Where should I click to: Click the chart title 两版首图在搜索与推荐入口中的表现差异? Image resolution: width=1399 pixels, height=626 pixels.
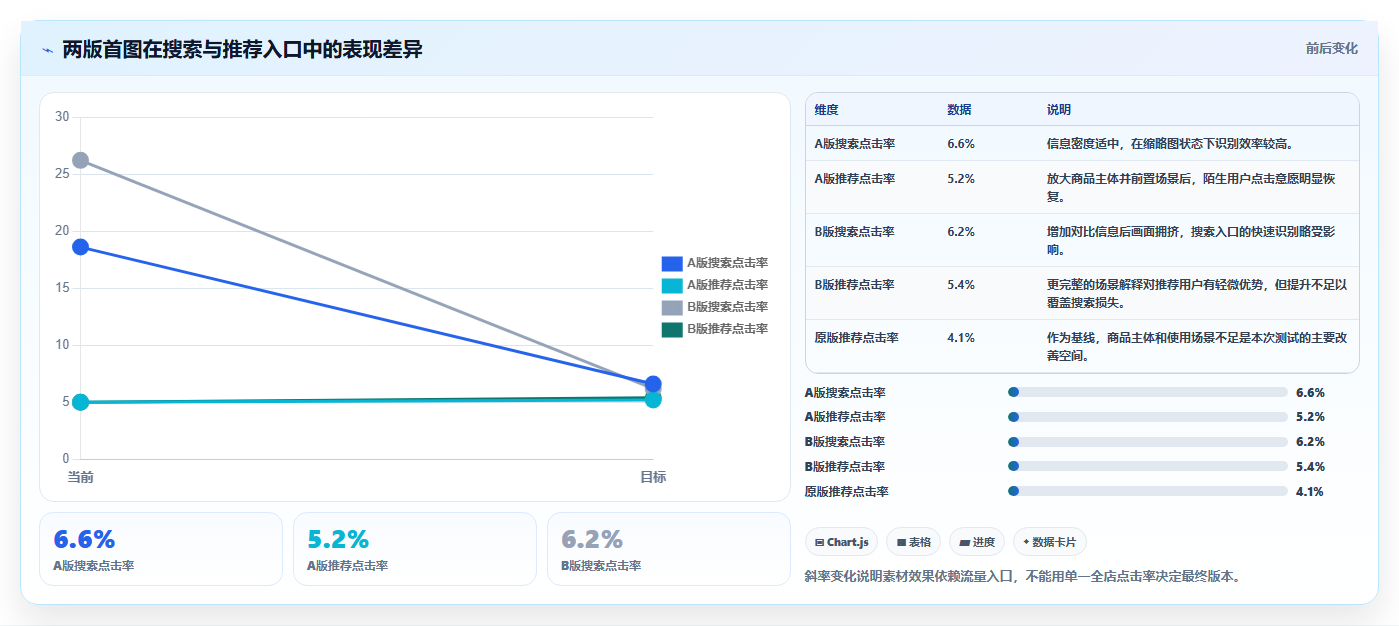pos(242,49)
